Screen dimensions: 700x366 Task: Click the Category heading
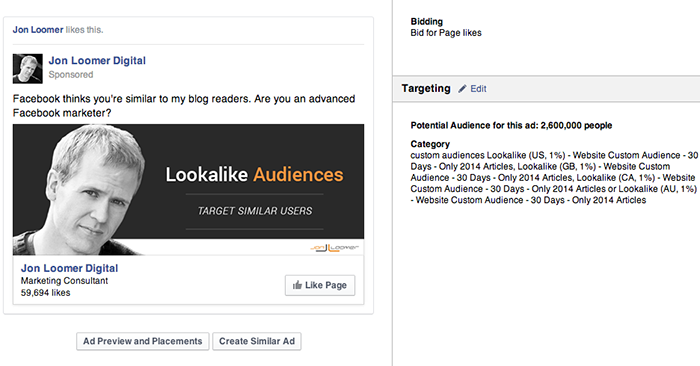click(x=430, y=144)
